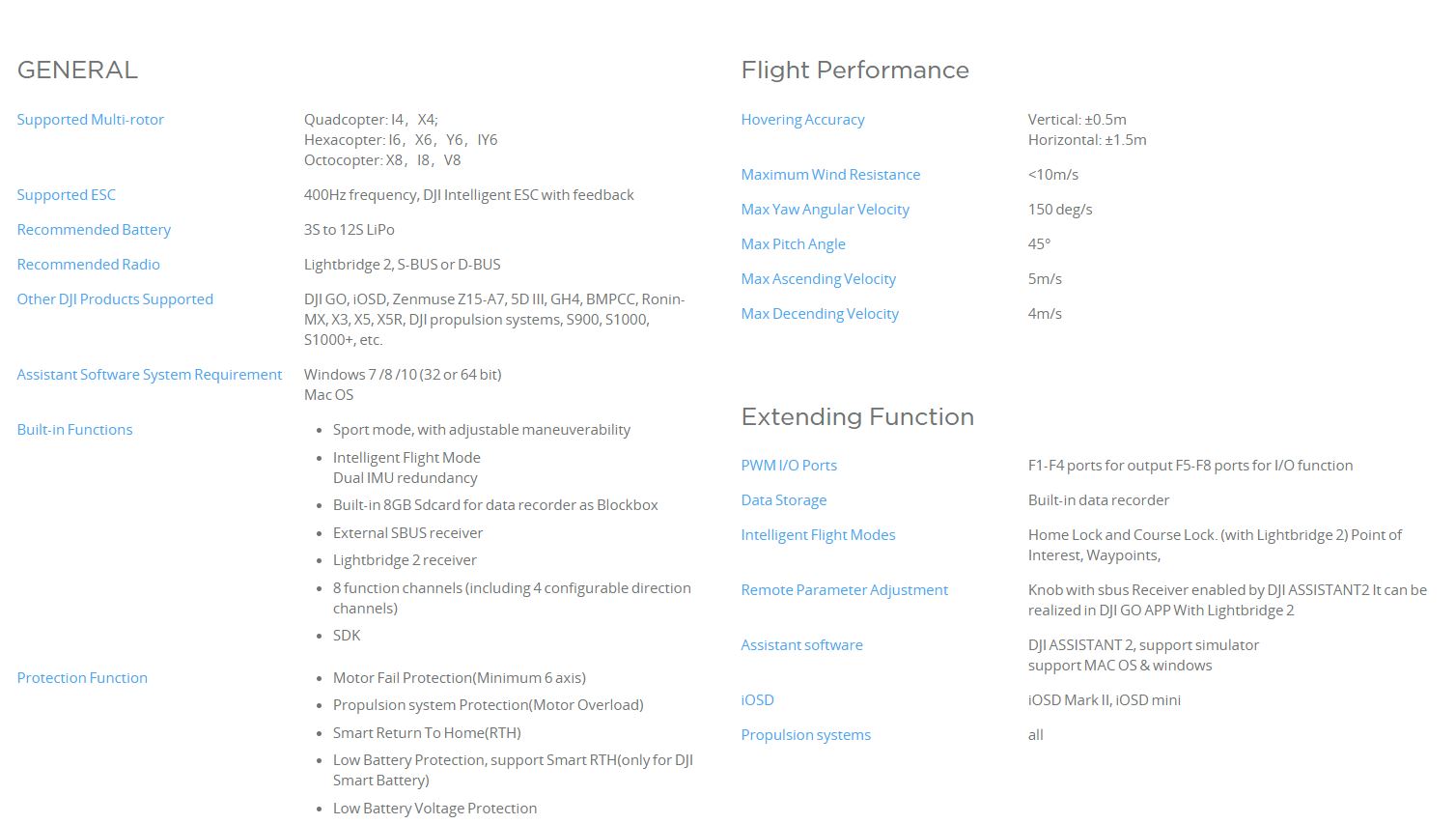The height and width of the screenshot is (824, 1456).
Task: Click the Max Decending Velocity label
Action: click(820, 314)
